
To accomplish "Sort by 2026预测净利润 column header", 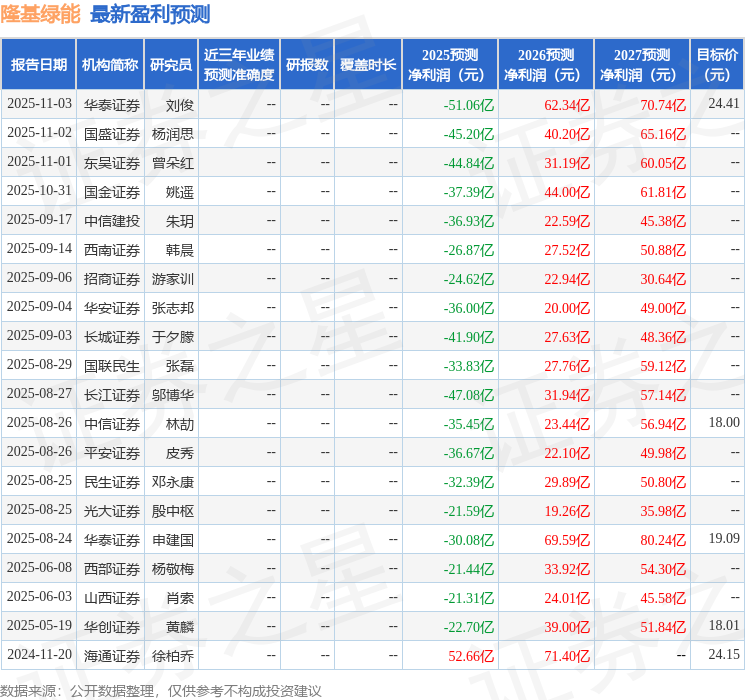I will [x=545, y=64].
